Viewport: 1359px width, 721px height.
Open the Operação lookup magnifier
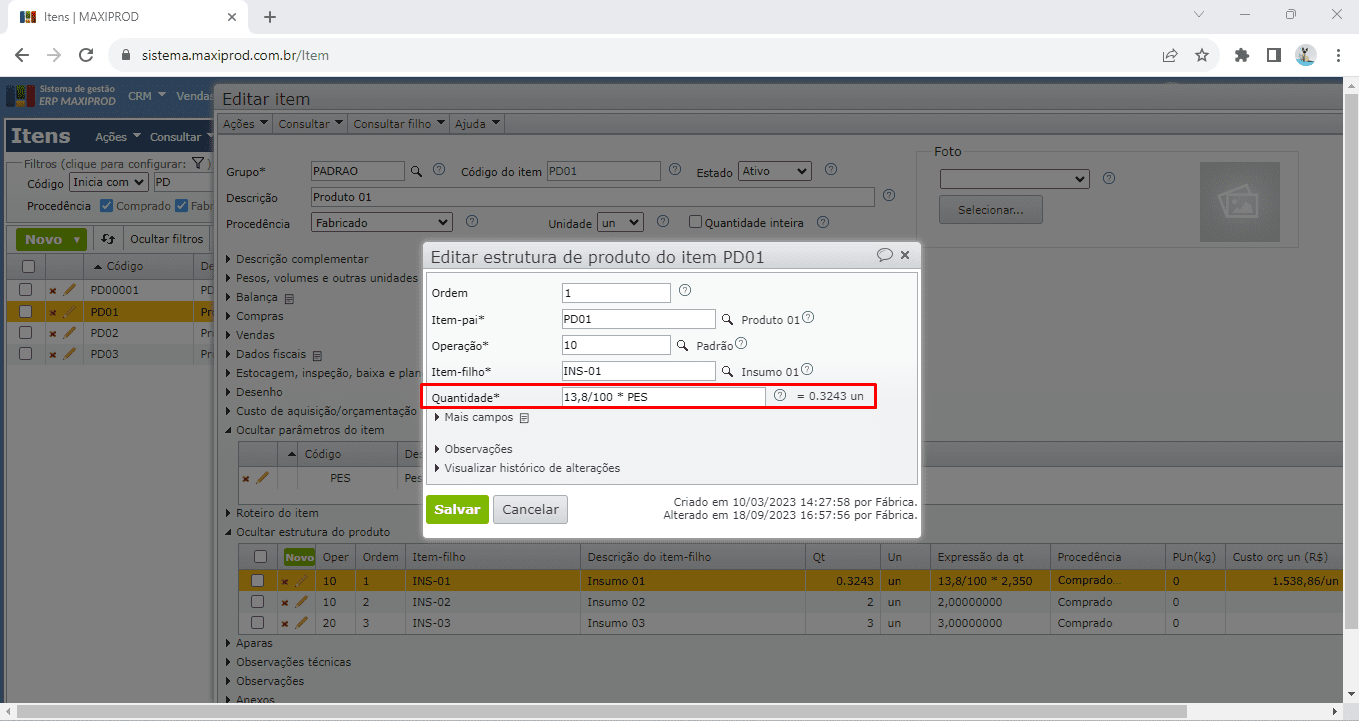[682, 345]
